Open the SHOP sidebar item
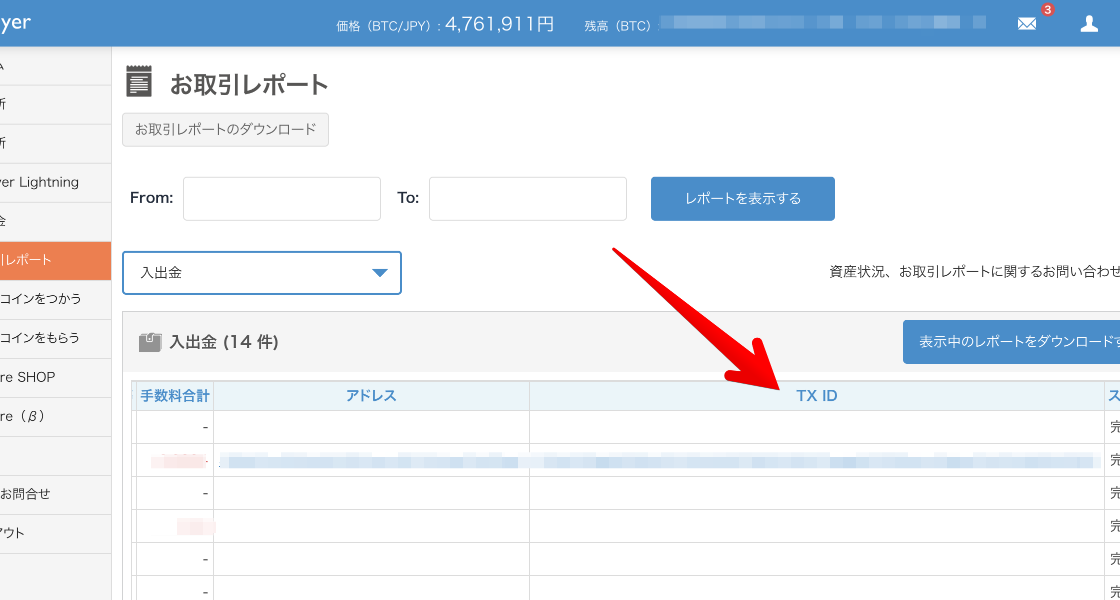This screenshot has width=1120, height=600. coord(55,378)
